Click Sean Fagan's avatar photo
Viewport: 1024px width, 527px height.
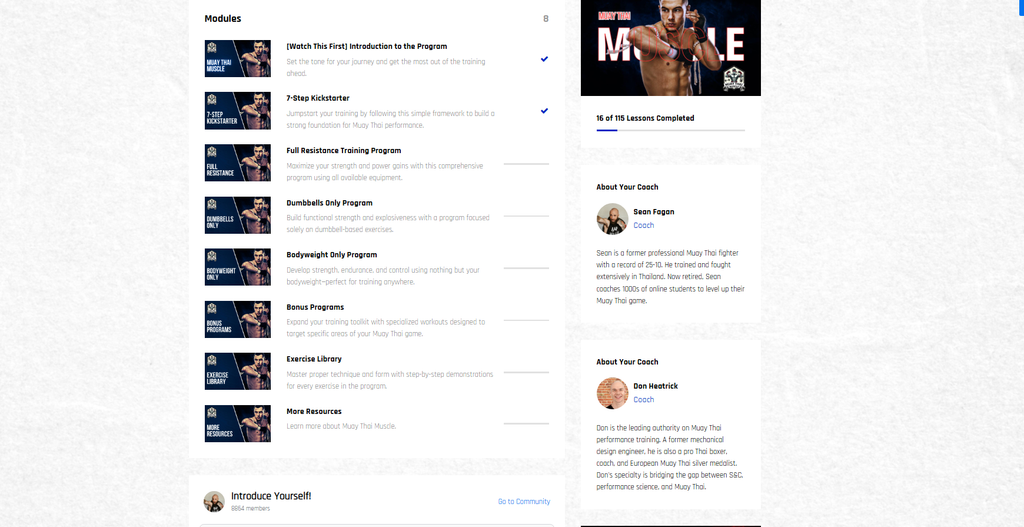point(613,219)
